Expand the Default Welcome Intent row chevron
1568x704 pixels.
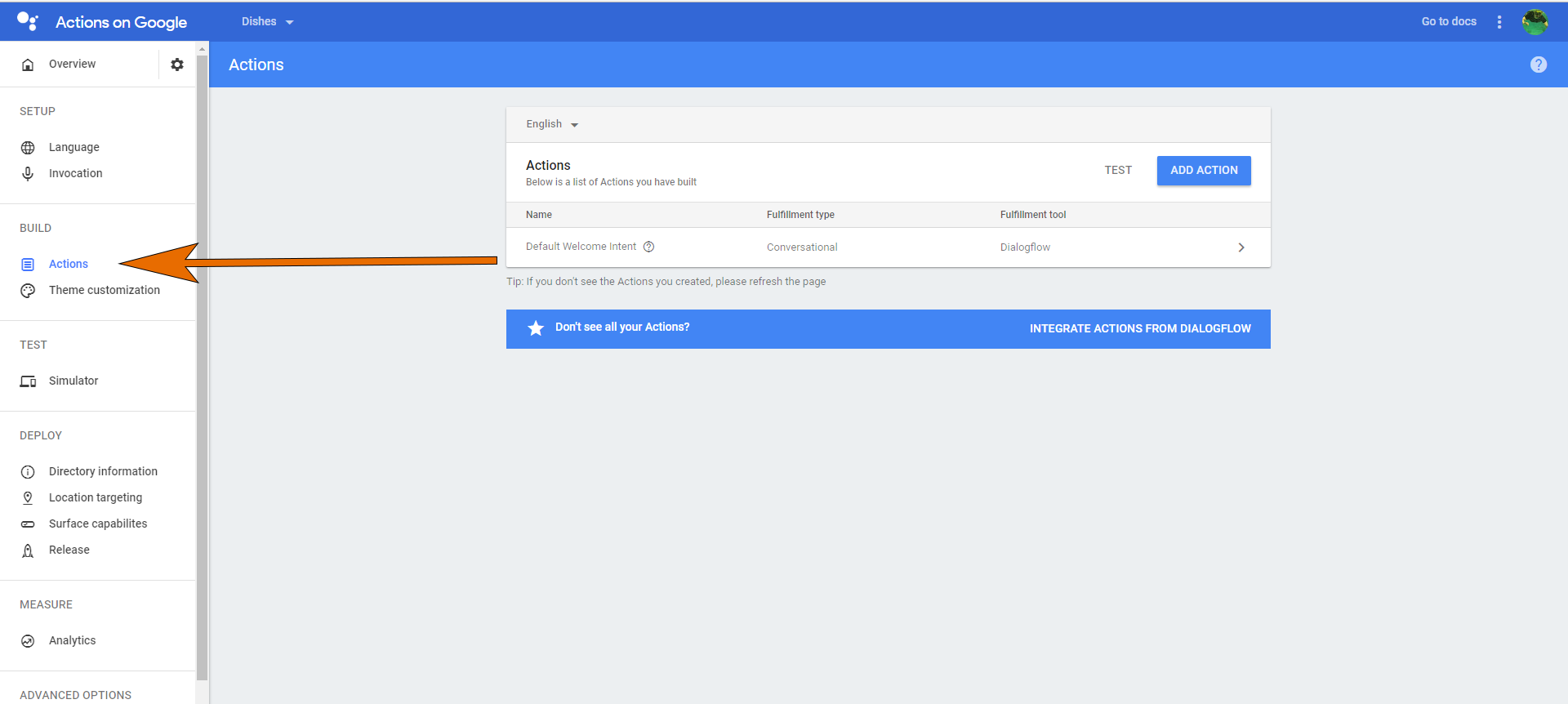(1241, 247)
